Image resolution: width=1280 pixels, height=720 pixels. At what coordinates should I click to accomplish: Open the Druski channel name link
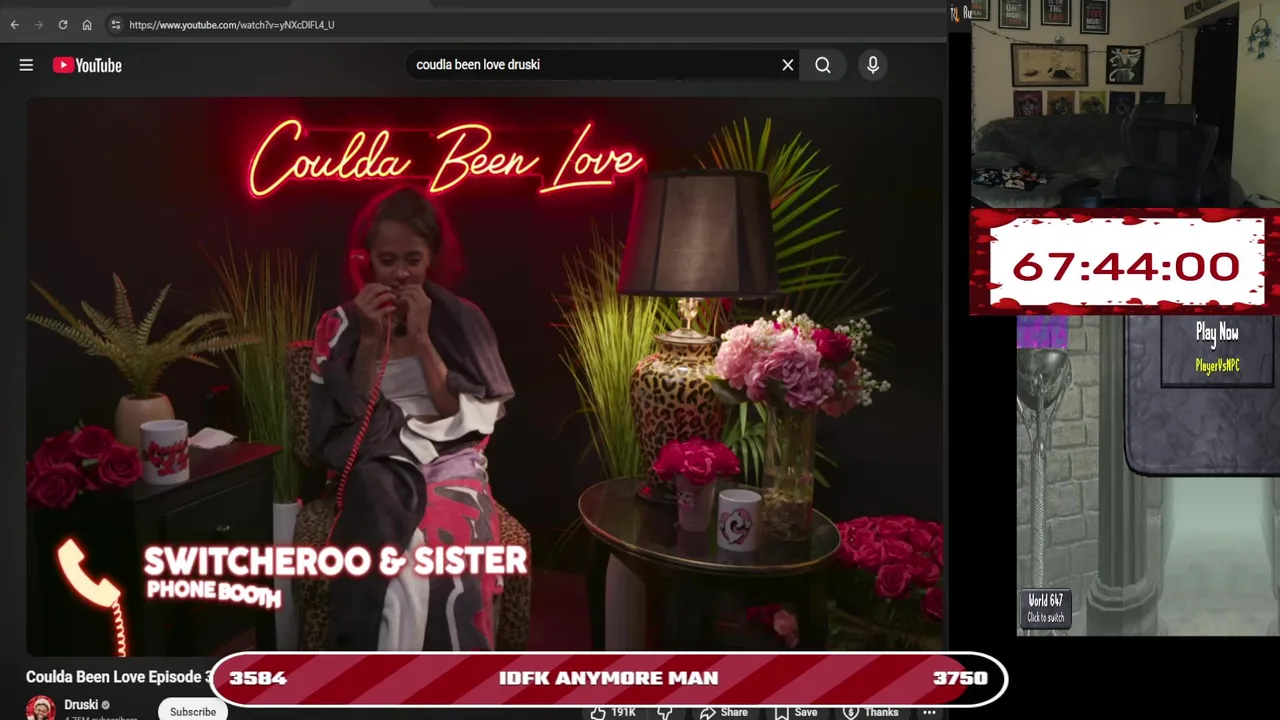click(x=81, y=705)
